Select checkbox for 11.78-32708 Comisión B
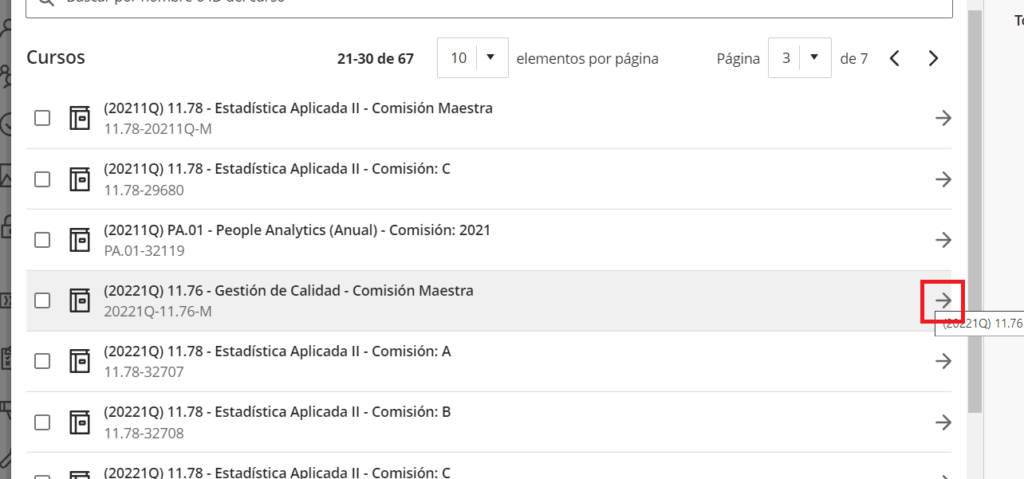Screen dimensions: 1024x479 click(42, 422)
